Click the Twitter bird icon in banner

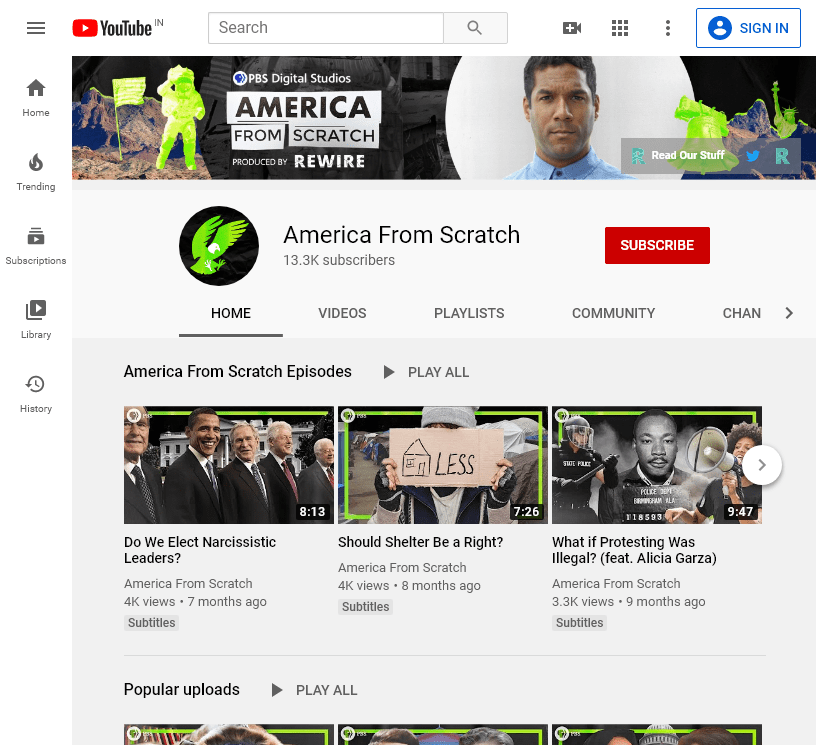coord(753,156)
